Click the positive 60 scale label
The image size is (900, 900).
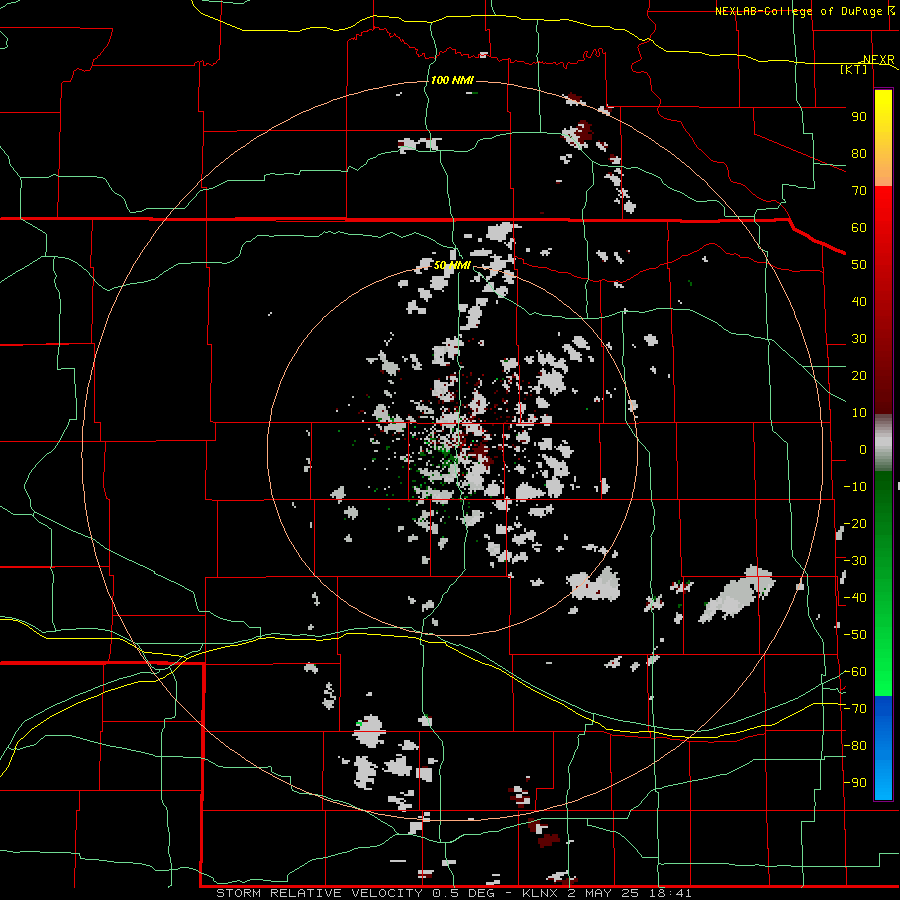[859, 228]
